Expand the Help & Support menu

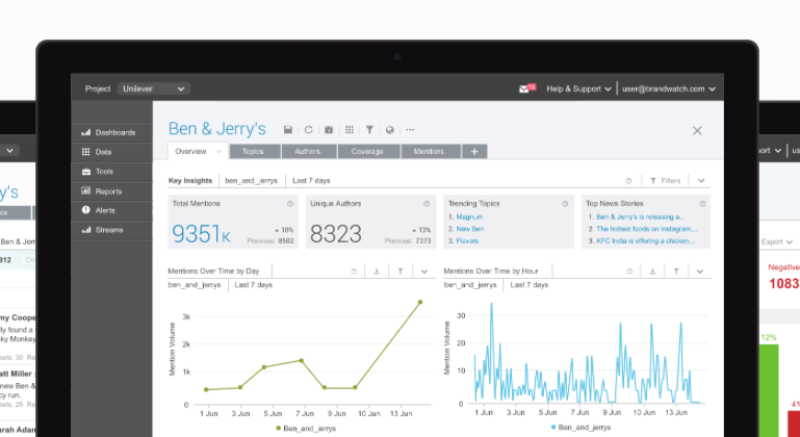pos(579,89)
